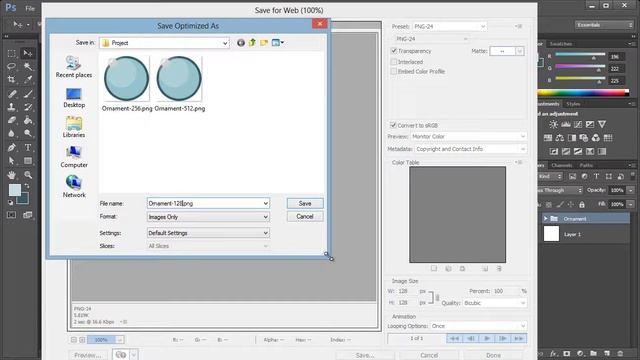The image size is (640, 360).
Task: Open the Preset PNG-24 dropdown
Action: (450, 27)
